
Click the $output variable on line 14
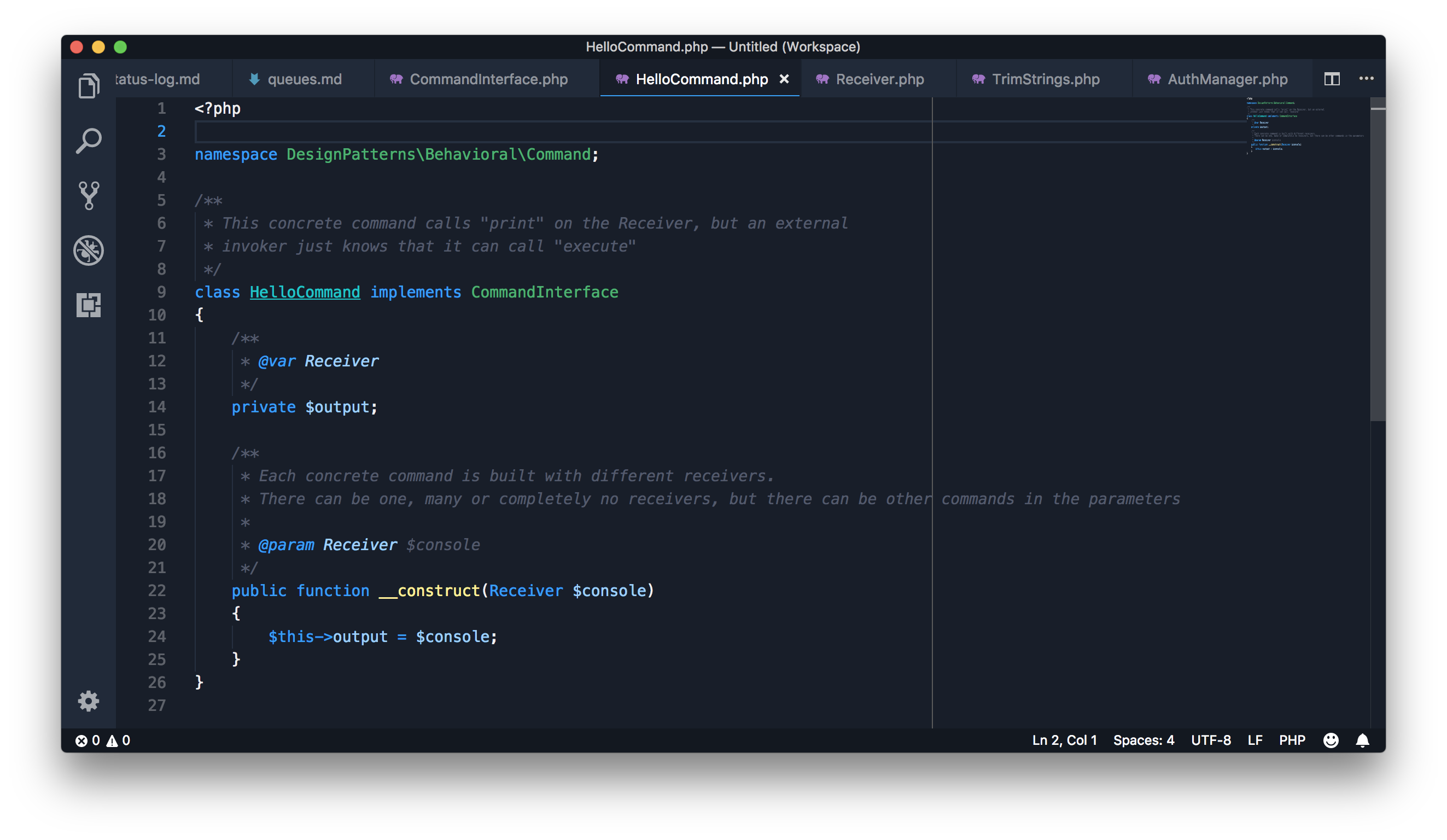pos(337,407)
